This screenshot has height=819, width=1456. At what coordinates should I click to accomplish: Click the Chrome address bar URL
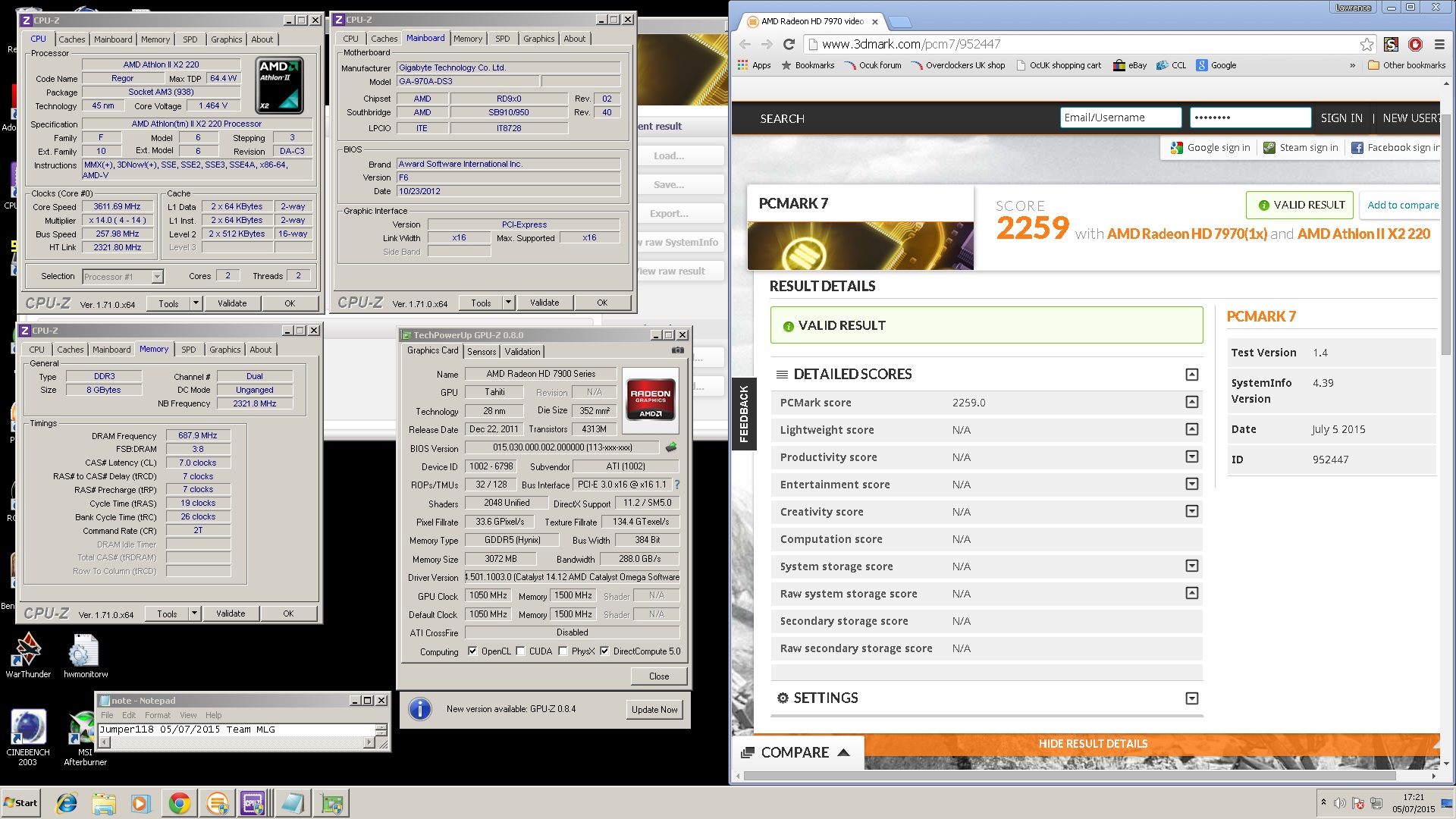tap(911, 44)
